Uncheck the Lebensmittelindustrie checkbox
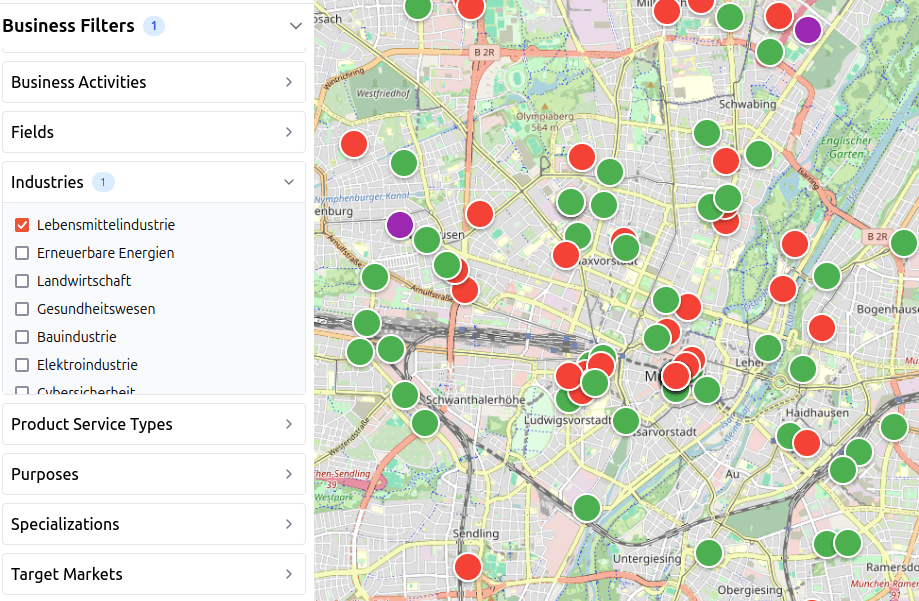Image resolution: width=919 pixels, height=601 pixels. [22, 225]
